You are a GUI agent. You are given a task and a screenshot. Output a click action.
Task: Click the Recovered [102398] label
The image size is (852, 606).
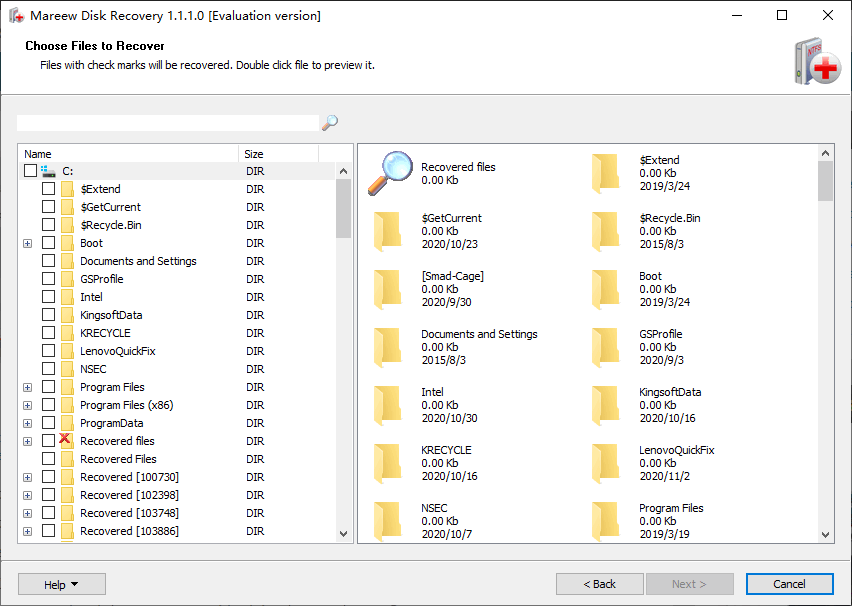point(129,495)
